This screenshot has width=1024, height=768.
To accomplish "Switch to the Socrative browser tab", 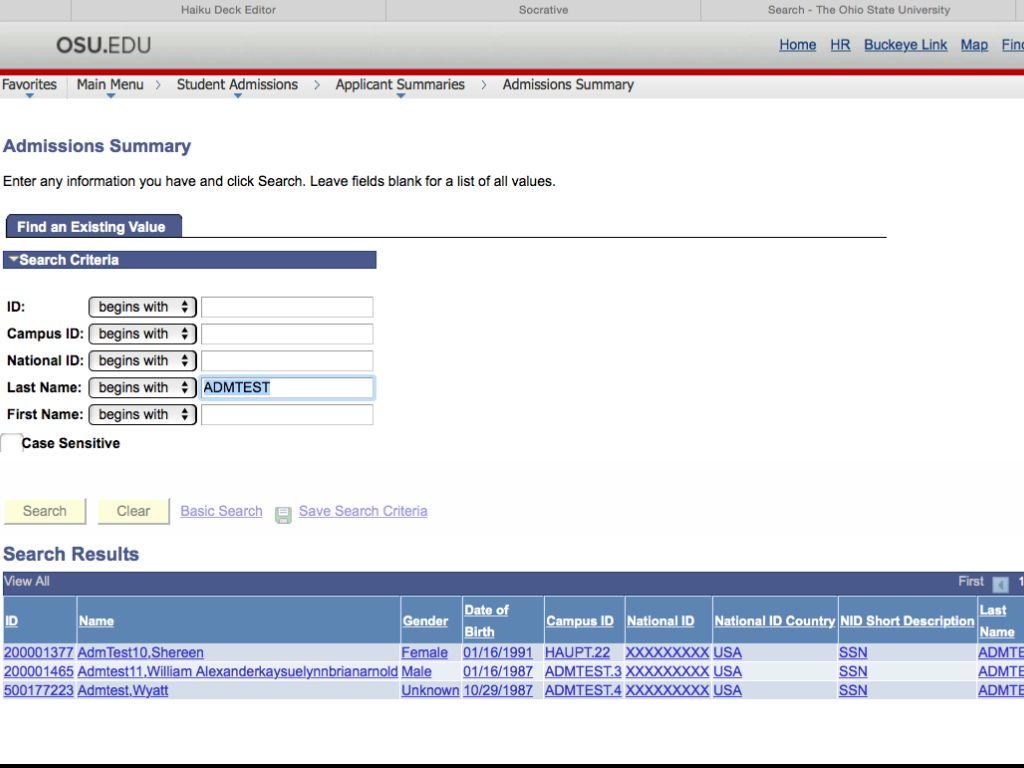I will click(x=543, y=10).
